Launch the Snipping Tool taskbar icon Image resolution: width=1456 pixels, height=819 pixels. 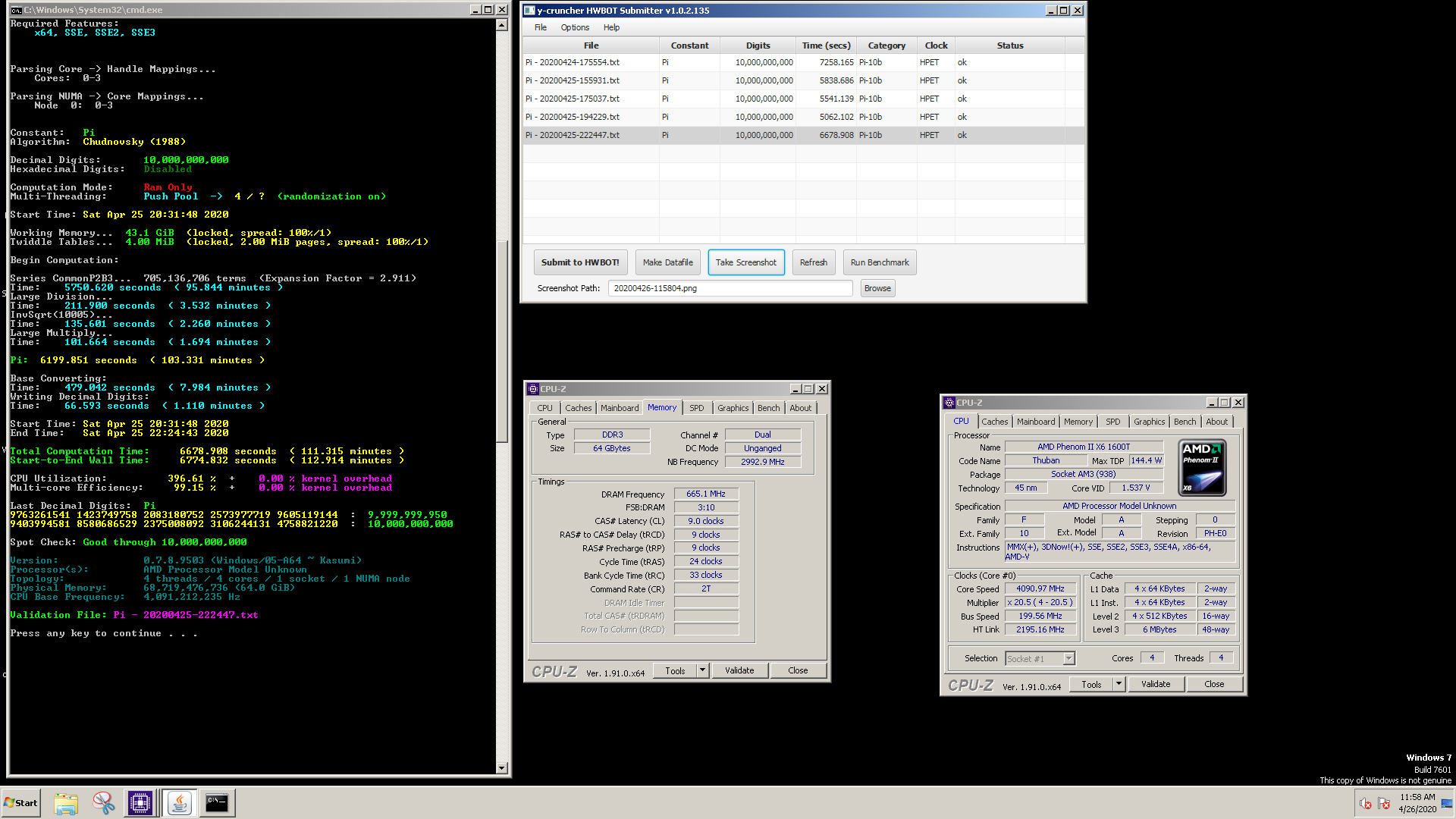(103, 803)
